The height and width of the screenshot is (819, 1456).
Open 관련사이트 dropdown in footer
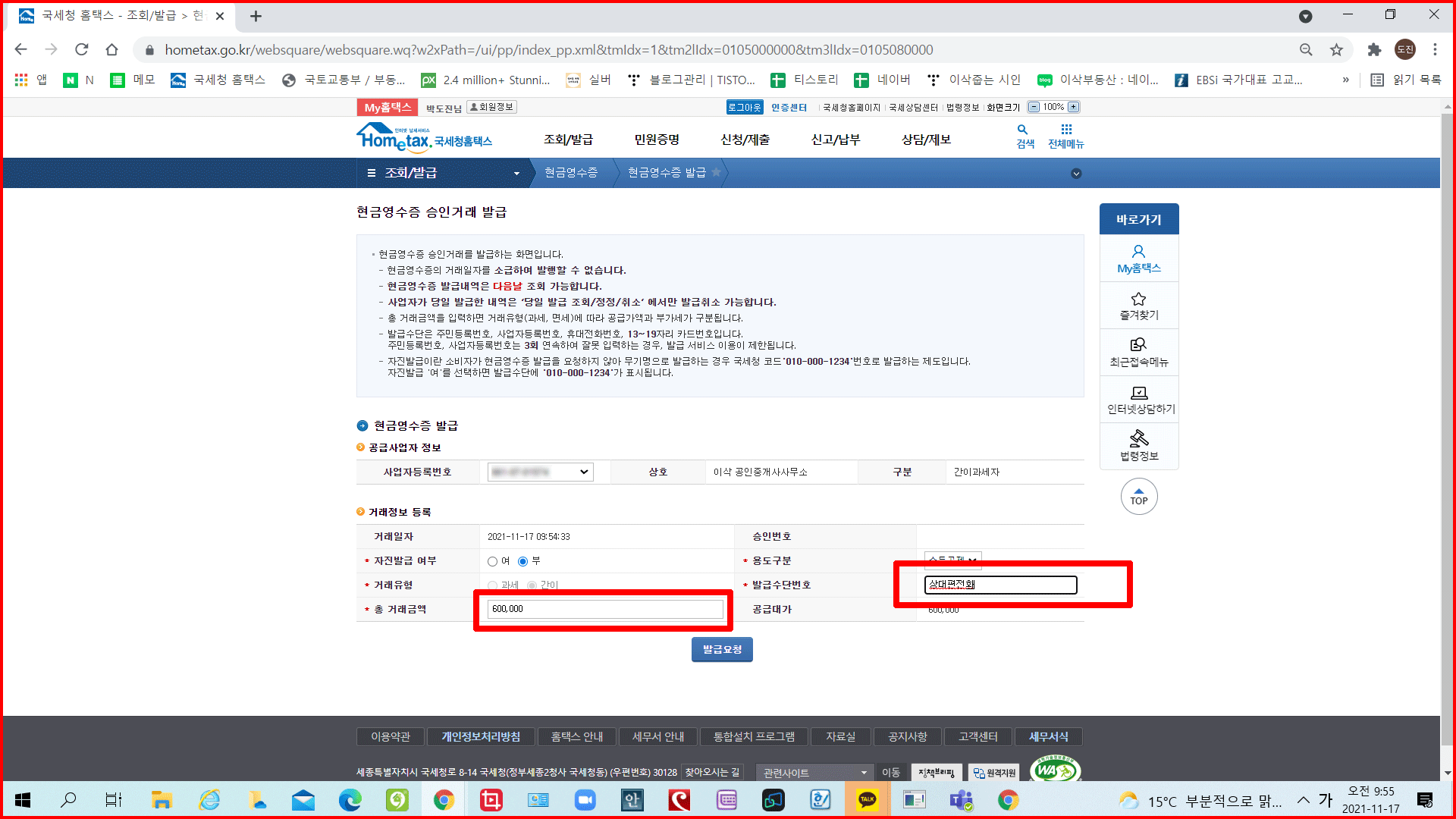[x=814, y=772]
